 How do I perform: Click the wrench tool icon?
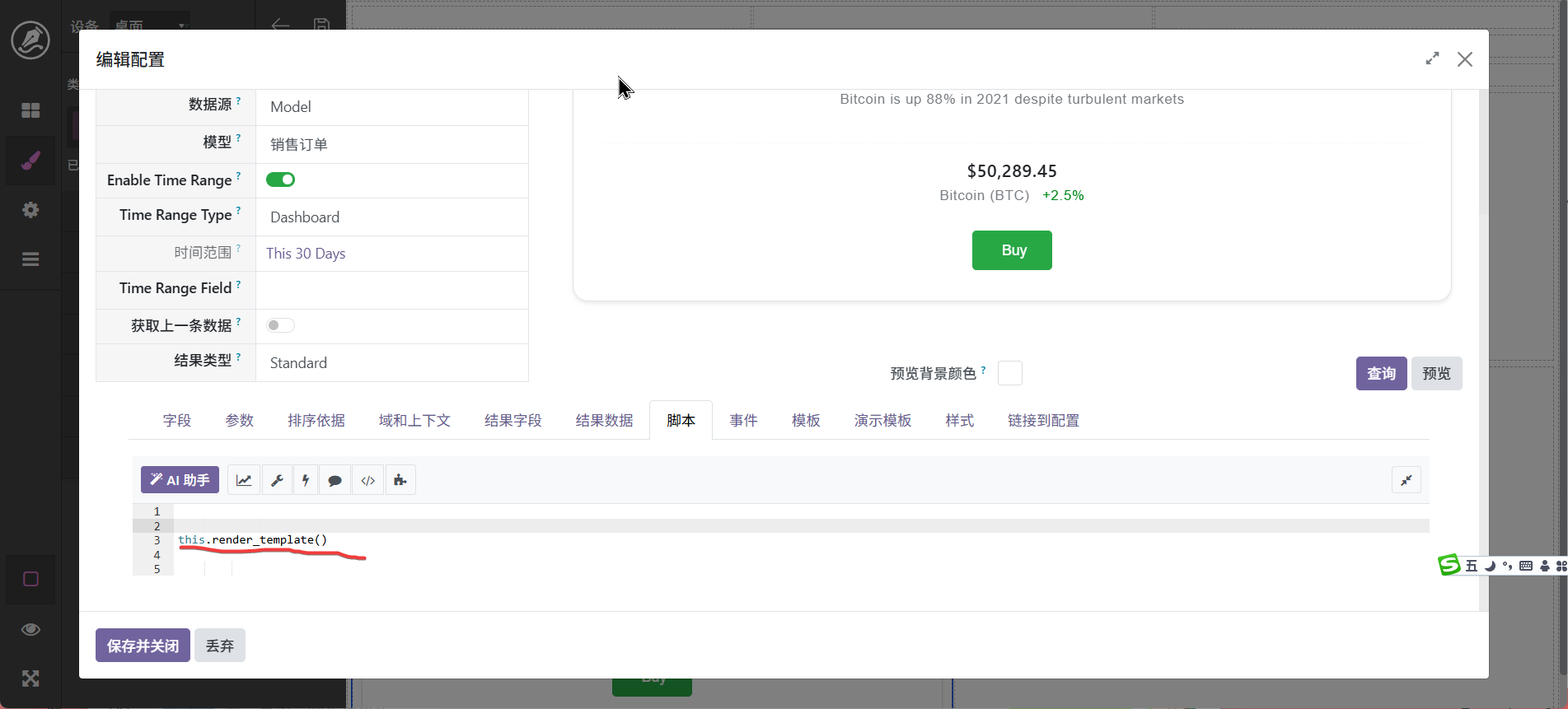[278, 480]
